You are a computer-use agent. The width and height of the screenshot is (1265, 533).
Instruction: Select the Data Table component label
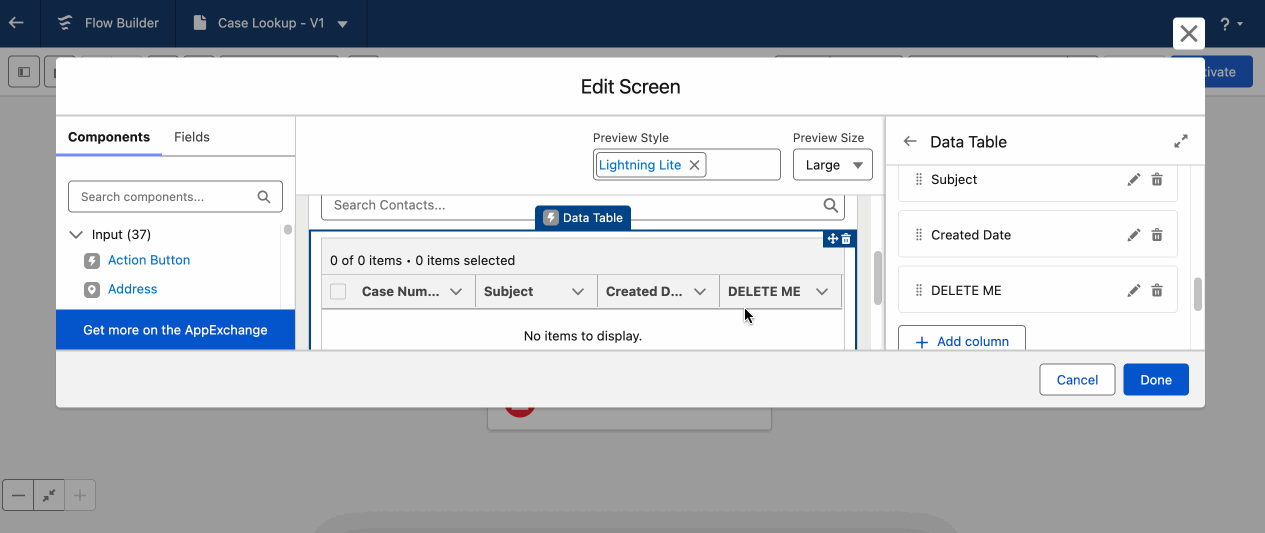click(x=583, y=217)
